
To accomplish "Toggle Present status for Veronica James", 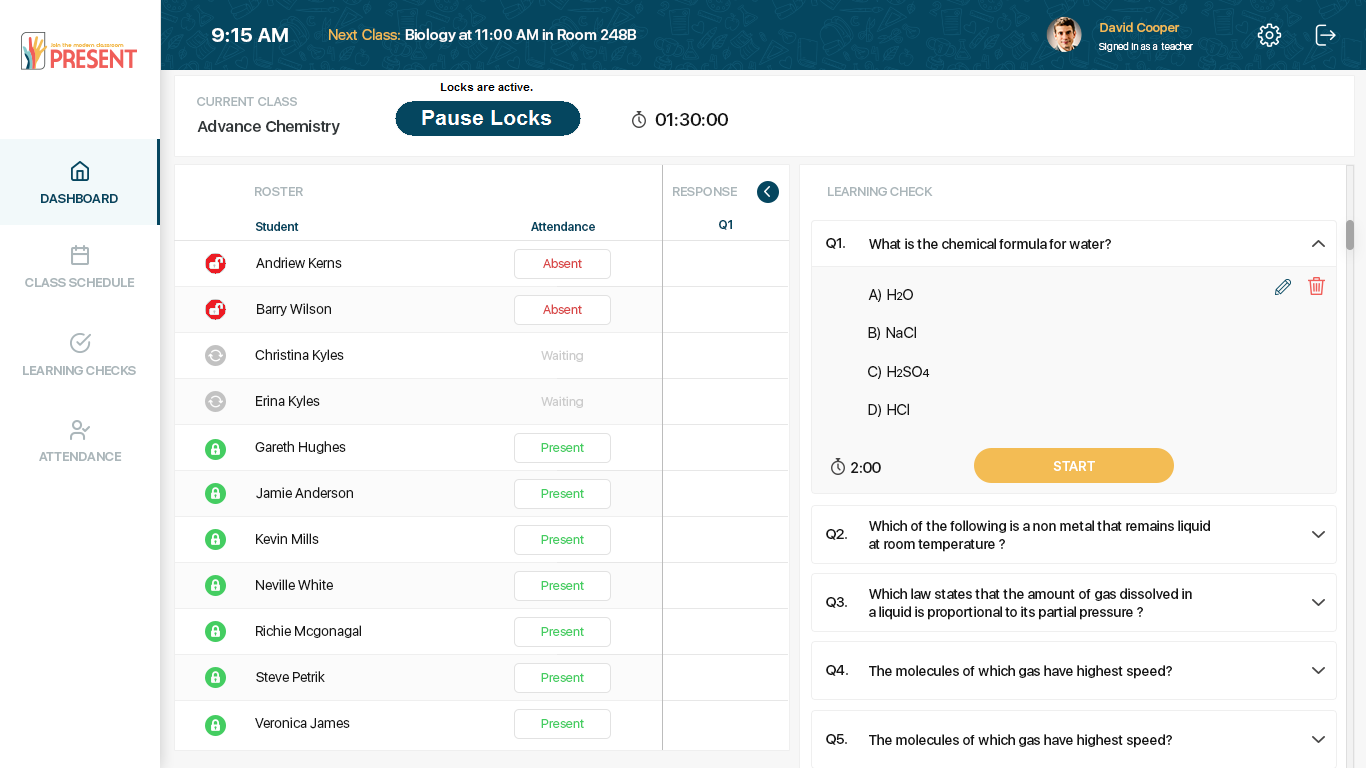I will pyautogui.click(x=562, y=724).
